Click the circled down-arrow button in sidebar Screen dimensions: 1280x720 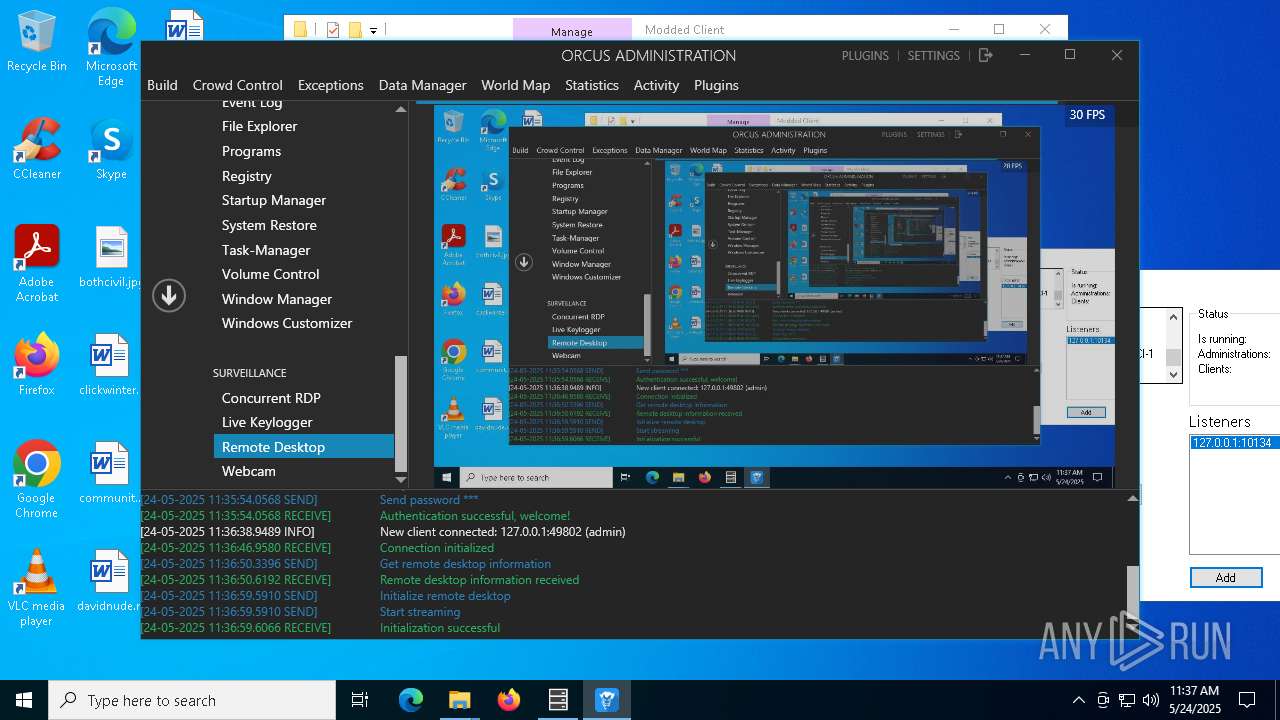click(x=169, y=295)
